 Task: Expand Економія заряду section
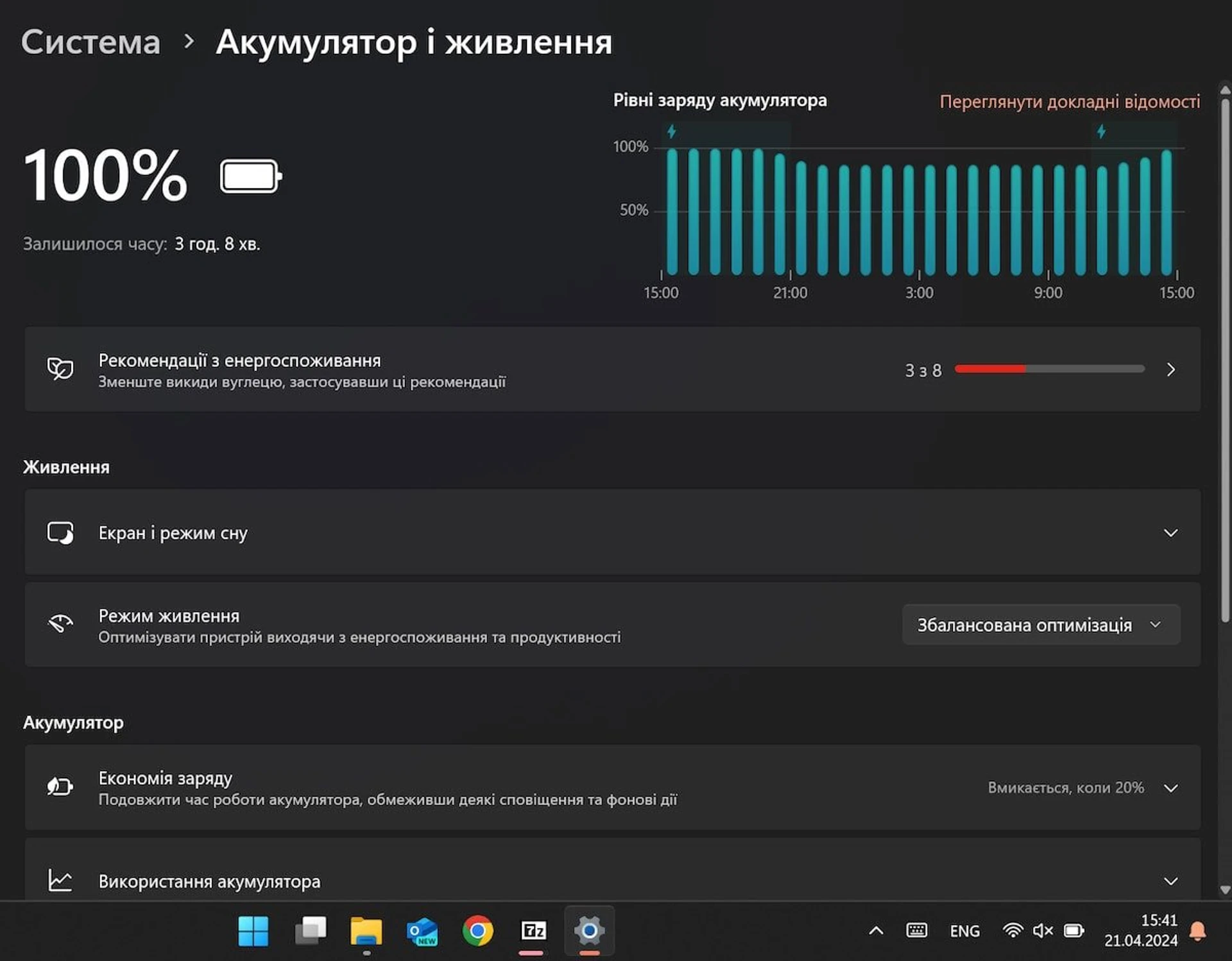click(x=612, y=788)
